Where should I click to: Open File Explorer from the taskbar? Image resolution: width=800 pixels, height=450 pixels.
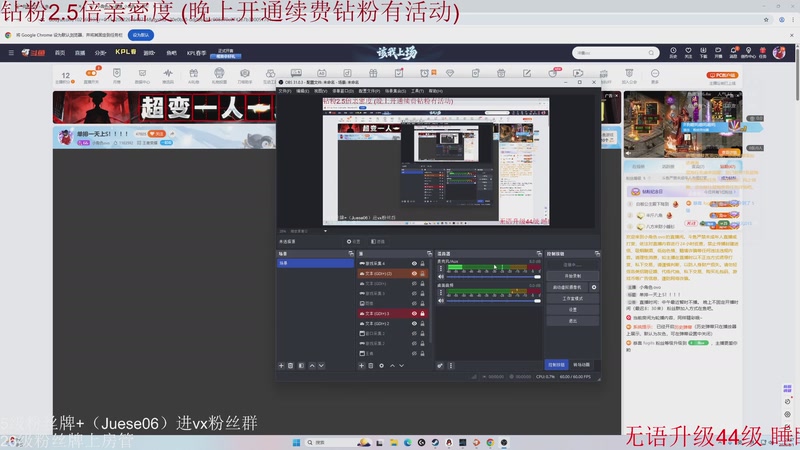[x=393, y=442]
